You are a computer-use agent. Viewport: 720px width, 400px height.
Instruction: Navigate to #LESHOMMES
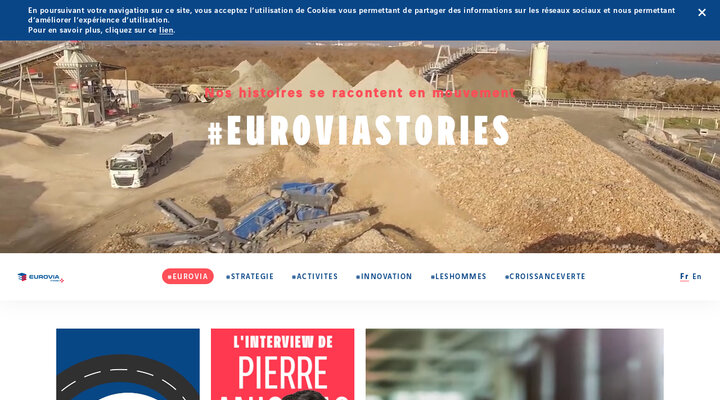pyautogui.click(x=458, y=276)
